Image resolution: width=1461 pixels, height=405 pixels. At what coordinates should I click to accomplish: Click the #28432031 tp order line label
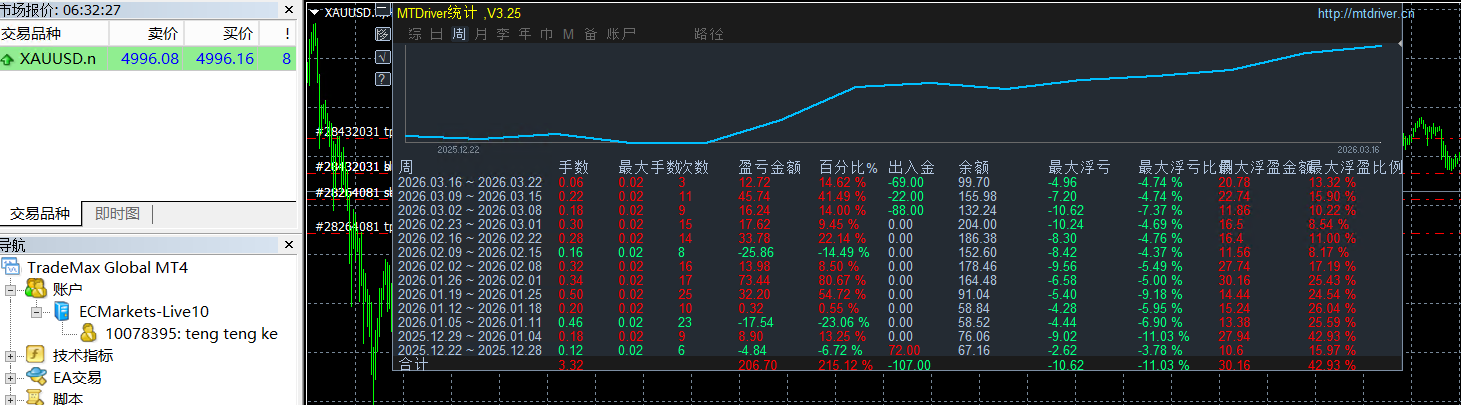[x=352, y=131]
